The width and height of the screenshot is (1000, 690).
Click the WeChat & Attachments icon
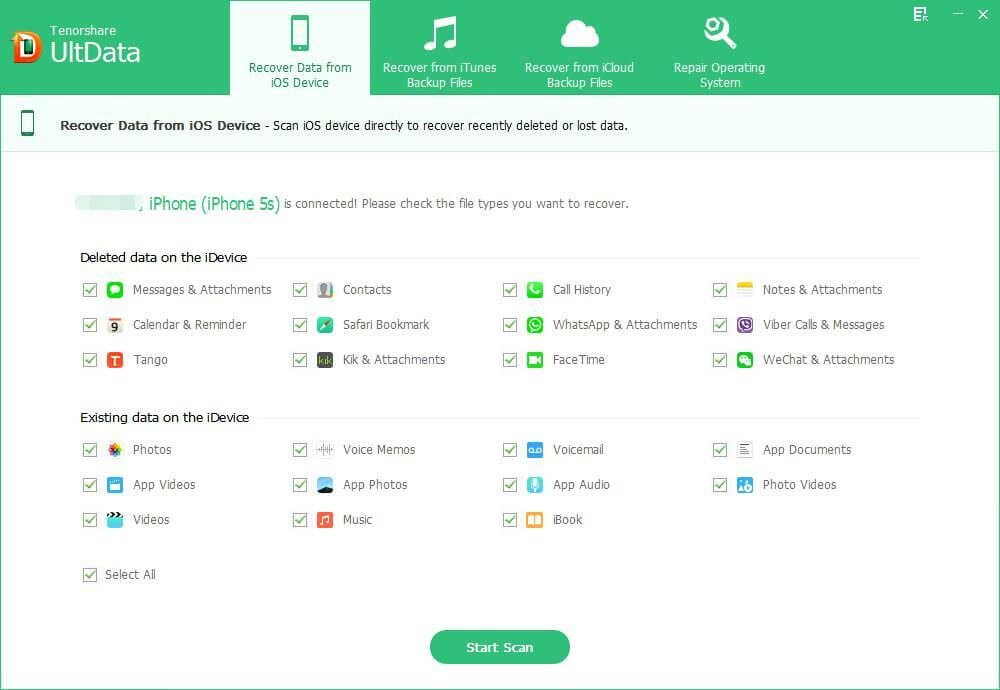pos(745,360)
